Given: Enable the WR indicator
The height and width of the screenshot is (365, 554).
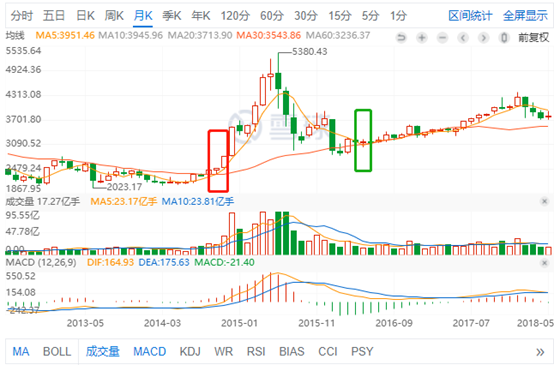Looking at the screenshot, I should (224, 352).
